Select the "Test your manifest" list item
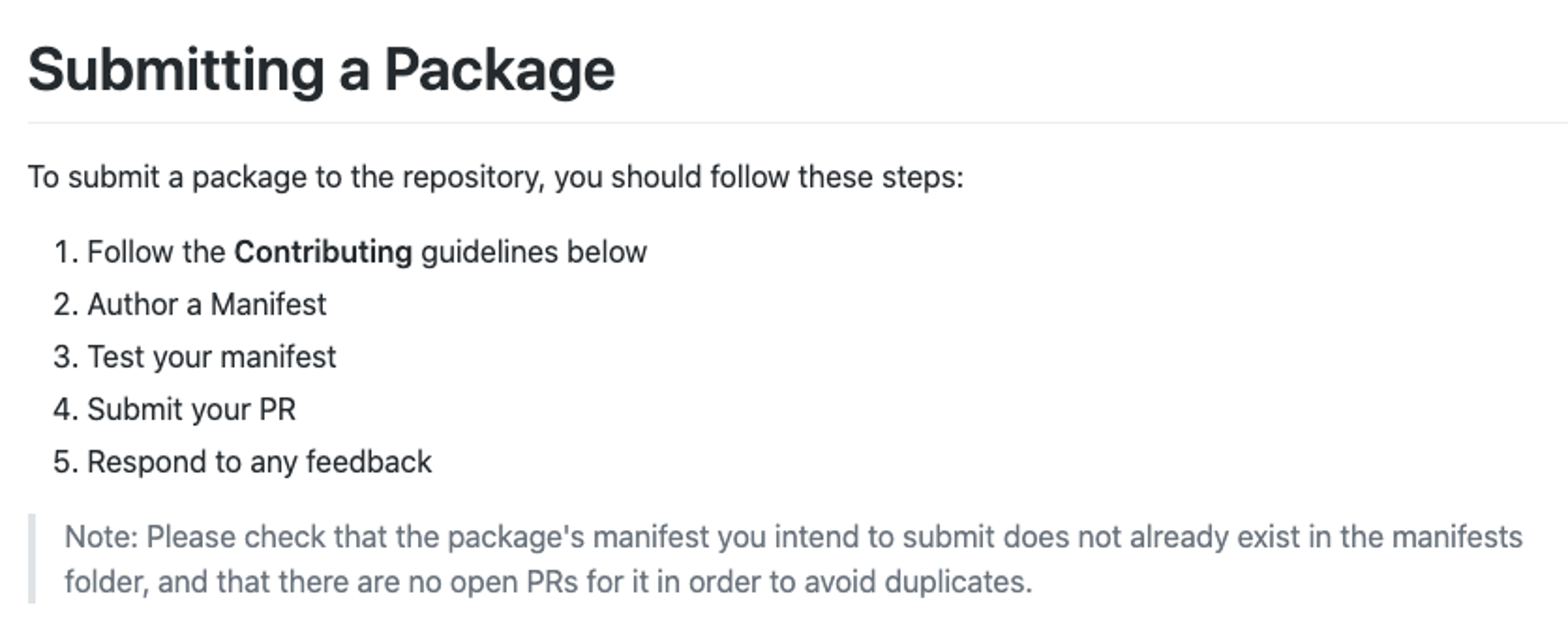 click(x=212, y=357)
